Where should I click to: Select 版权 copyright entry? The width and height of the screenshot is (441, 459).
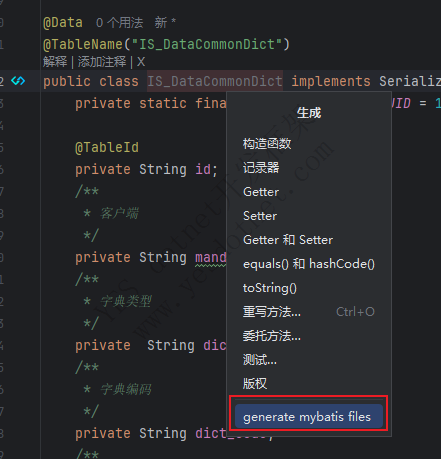click(x=255, y=384)
